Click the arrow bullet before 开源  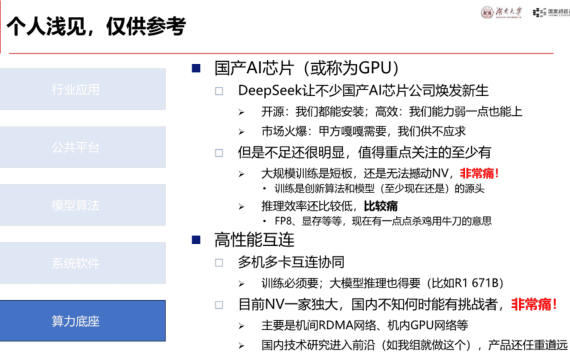point(241,112)
